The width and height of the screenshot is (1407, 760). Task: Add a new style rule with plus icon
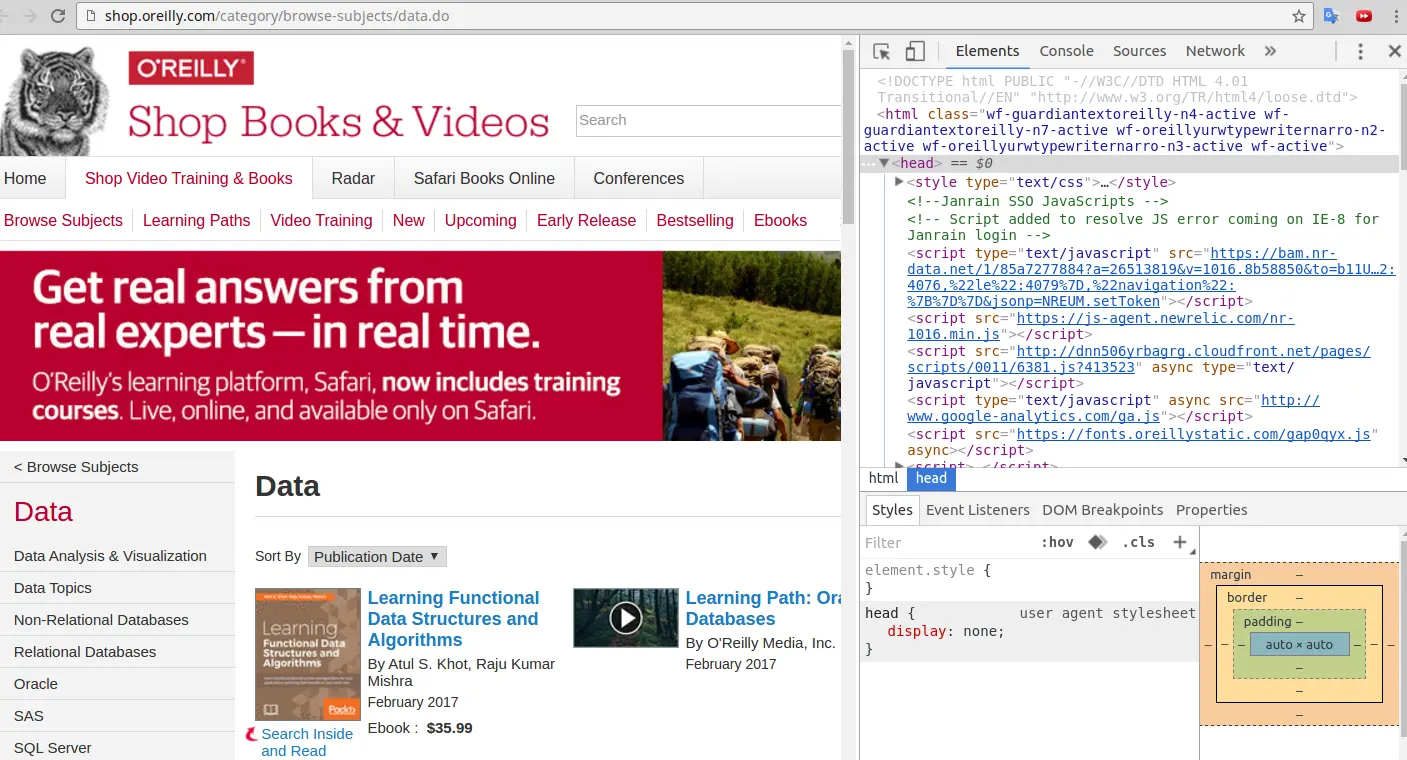coord(1180,542)
